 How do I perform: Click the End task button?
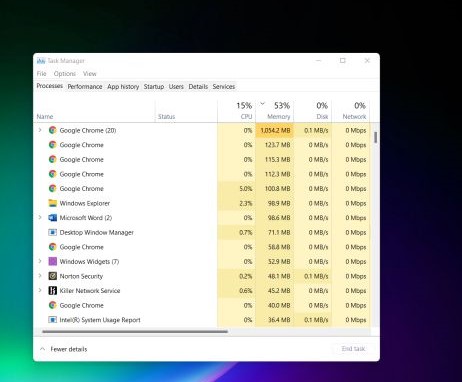coord(353,349)
